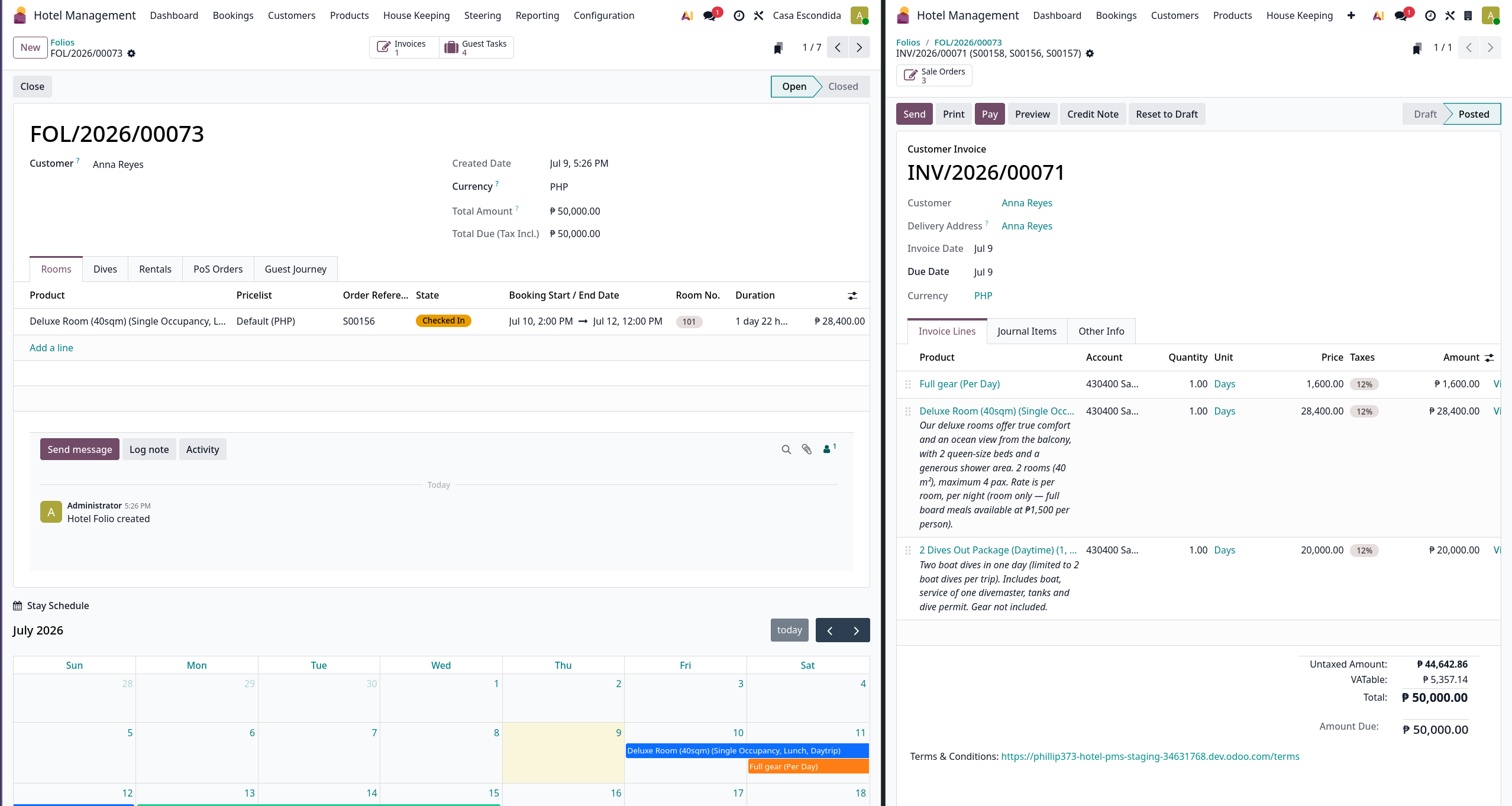
Task: Go to previous folio record arrow
Action: point(838,47)
